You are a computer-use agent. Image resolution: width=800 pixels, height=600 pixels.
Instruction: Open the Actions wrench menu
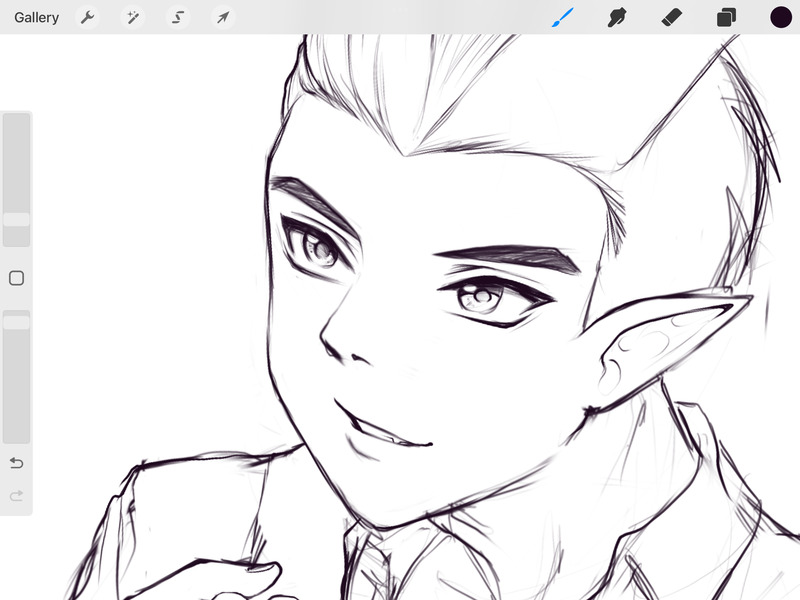coord(88,17)
